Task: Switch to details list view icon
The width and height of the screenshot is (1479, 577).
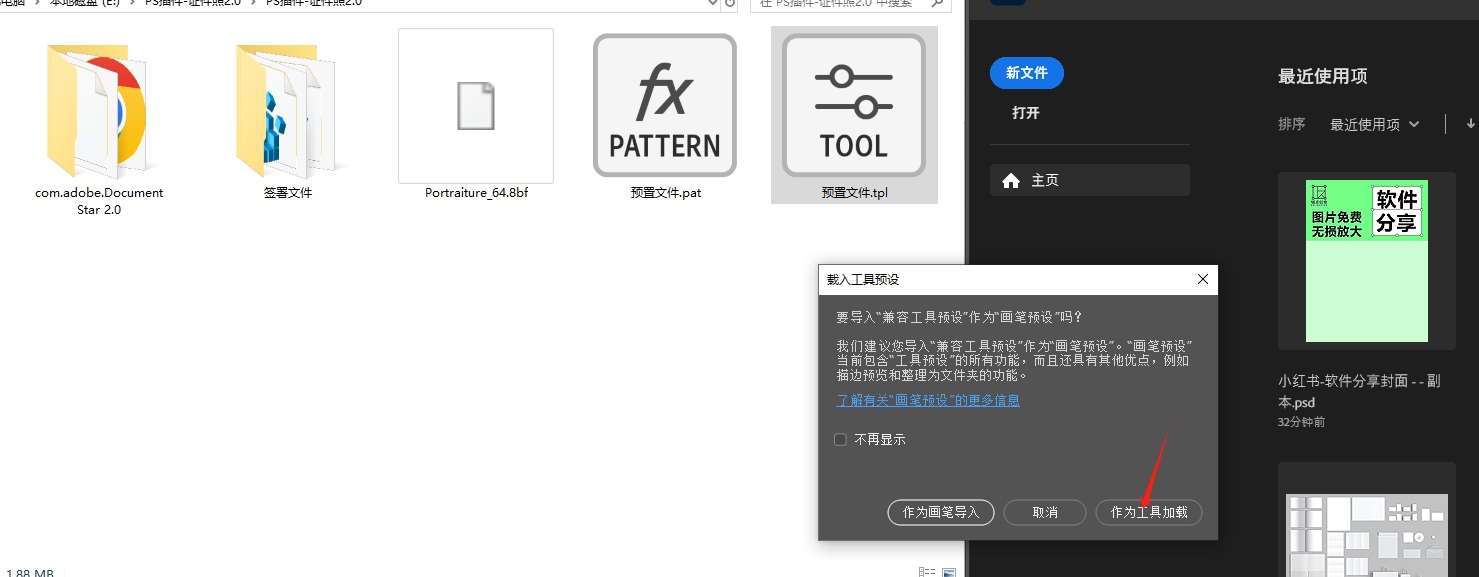Action: (x=926, y=571)
